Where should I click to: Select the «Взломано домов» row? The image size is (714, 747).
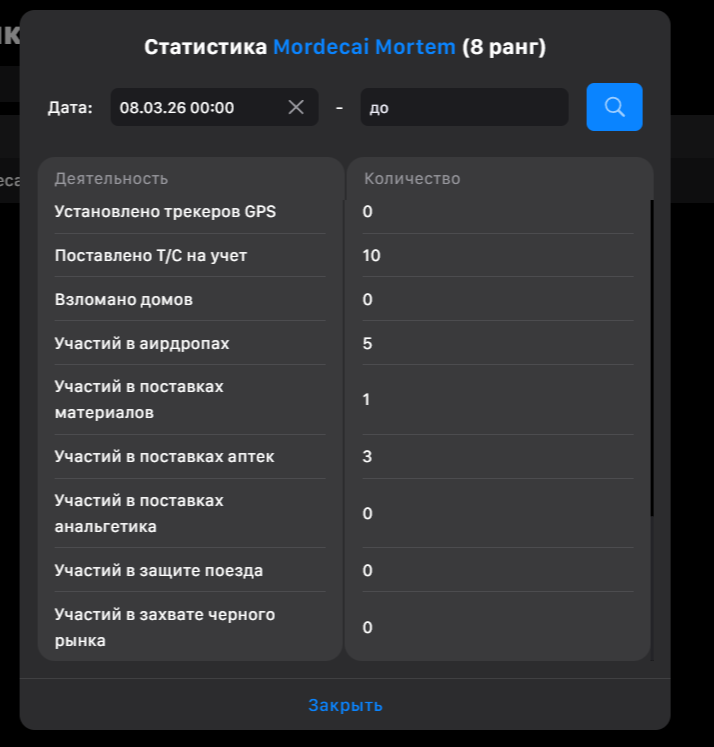(124, 300)
